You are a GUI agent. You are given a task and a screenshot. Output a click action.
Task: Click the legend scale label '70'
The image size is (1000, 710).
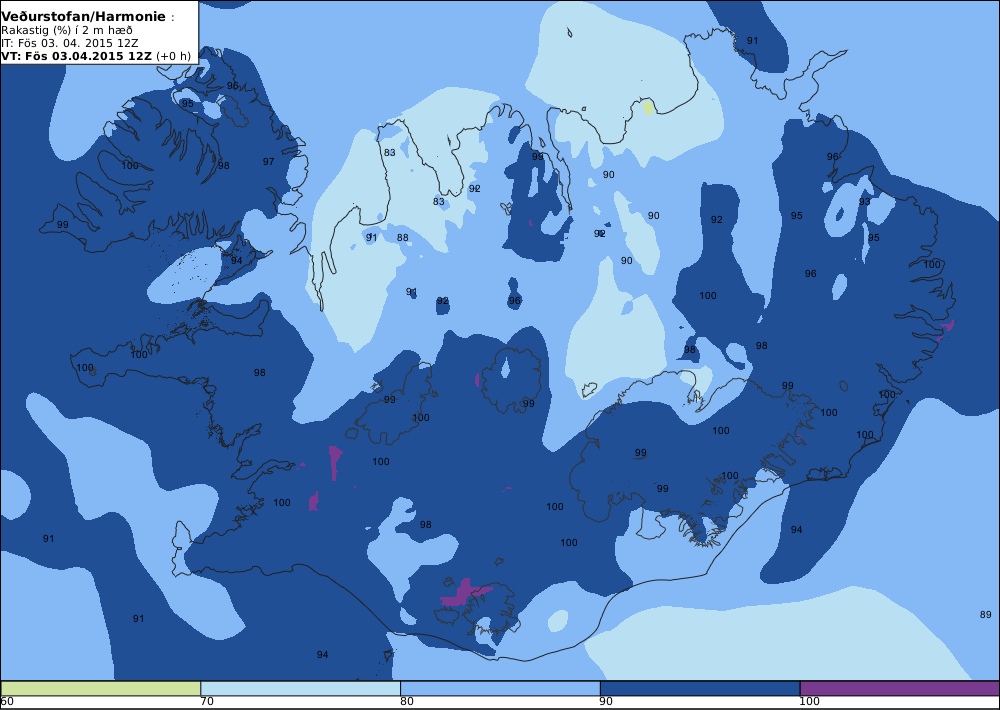(207, 702)
